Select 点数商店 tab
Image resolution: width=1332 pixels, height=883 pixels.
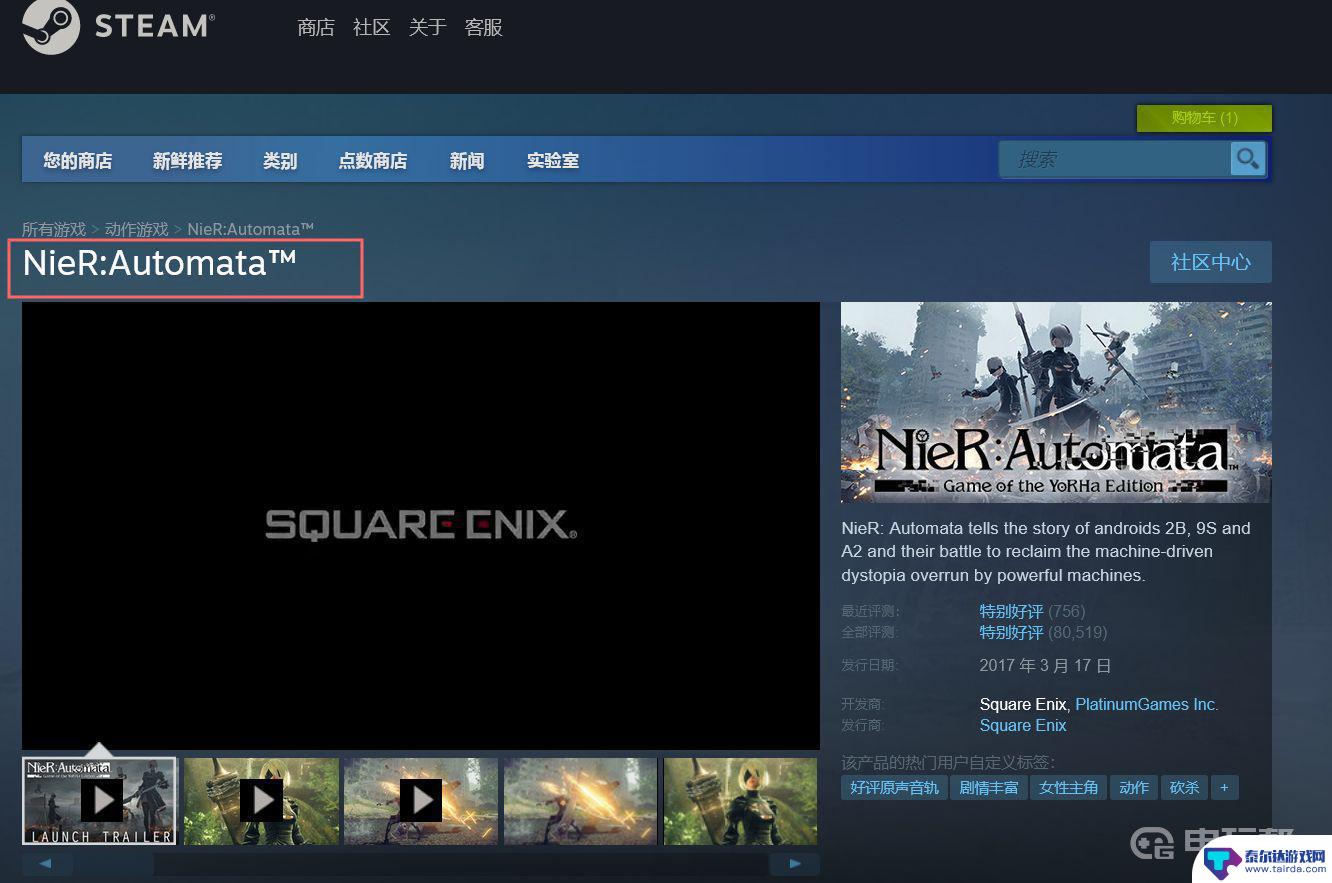coord(373,160)
